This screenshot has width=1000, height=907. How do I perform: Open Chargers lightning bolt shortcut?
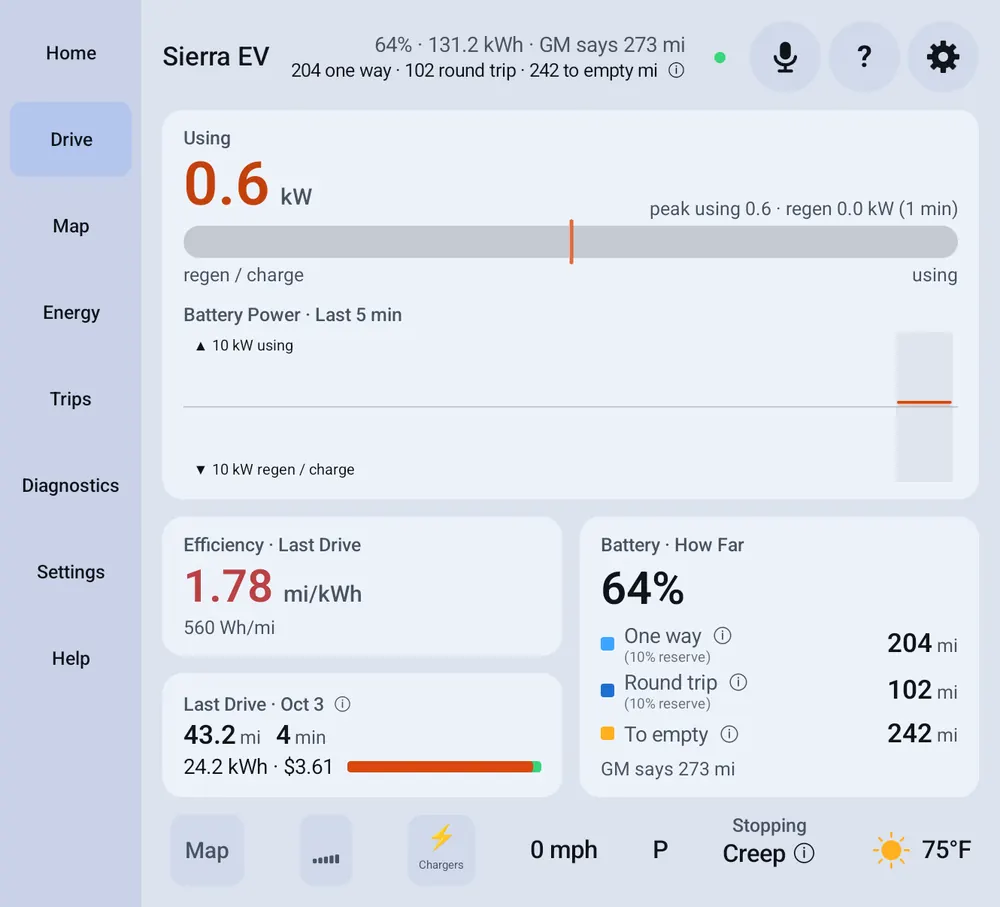pyautogui.click(x=441, y=850)
